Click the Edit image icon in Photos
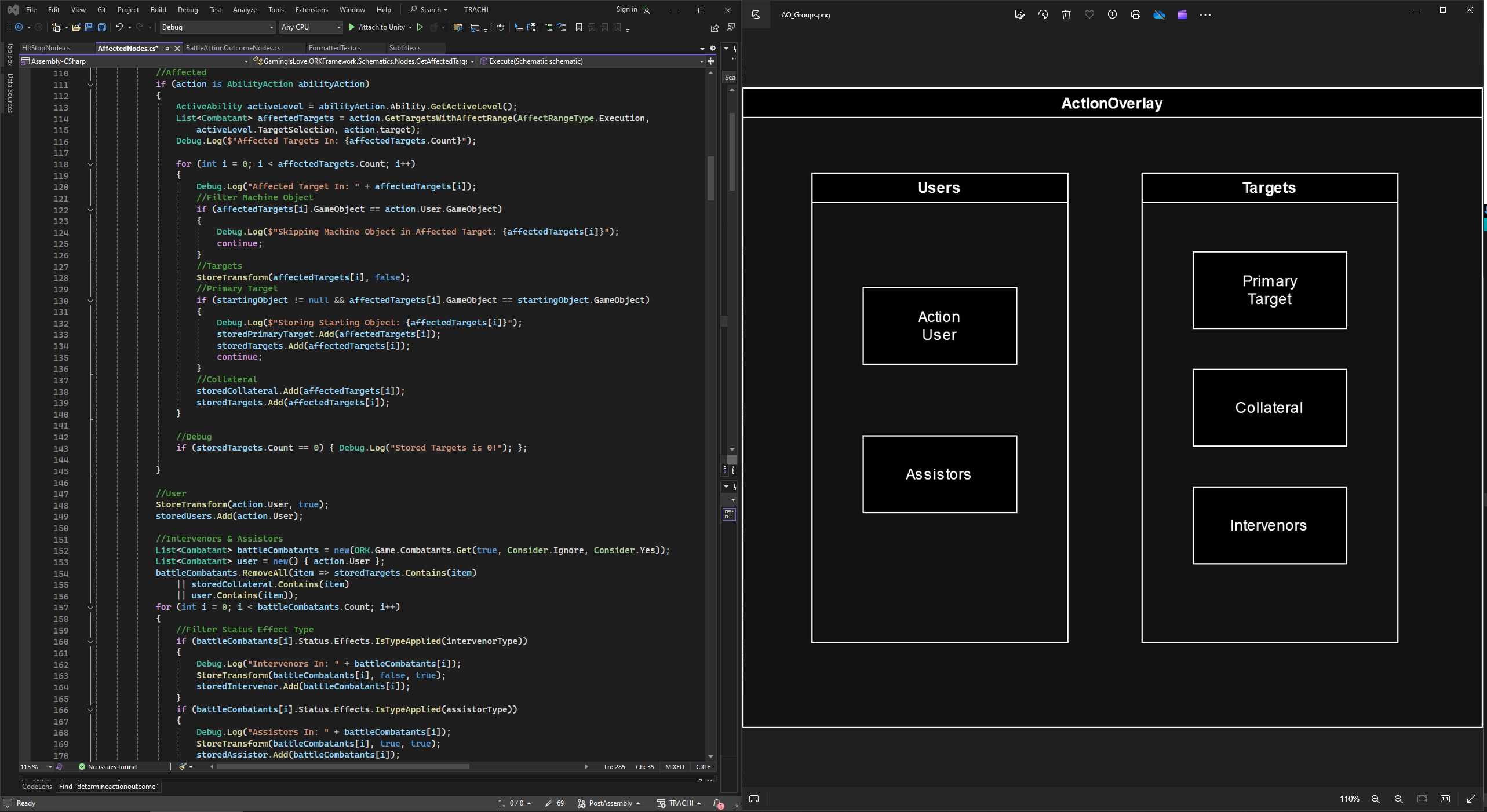The image size is (1487, 812). [1019, 15]
